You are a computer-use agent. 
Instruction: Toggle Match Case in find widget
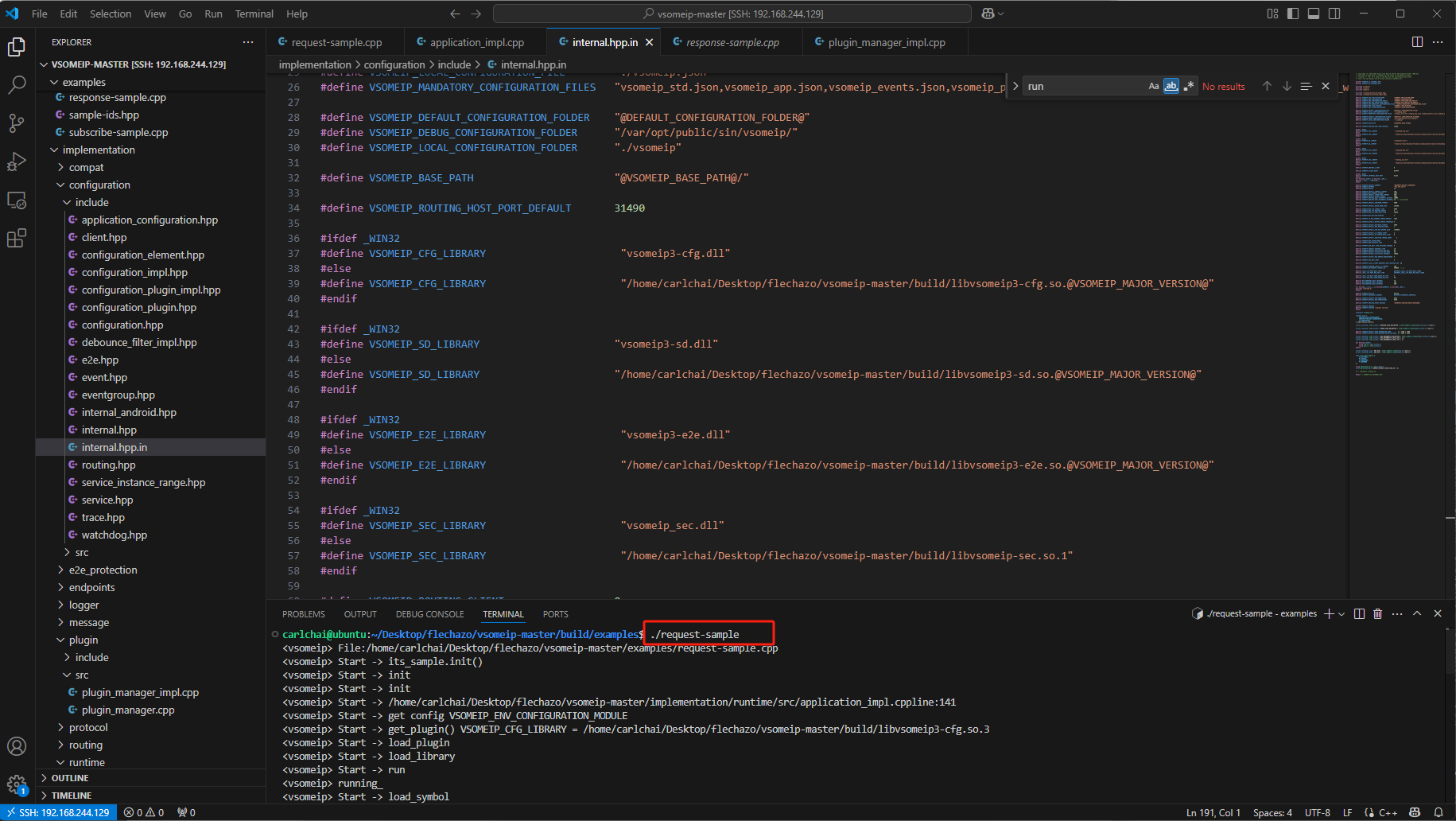1154,86
